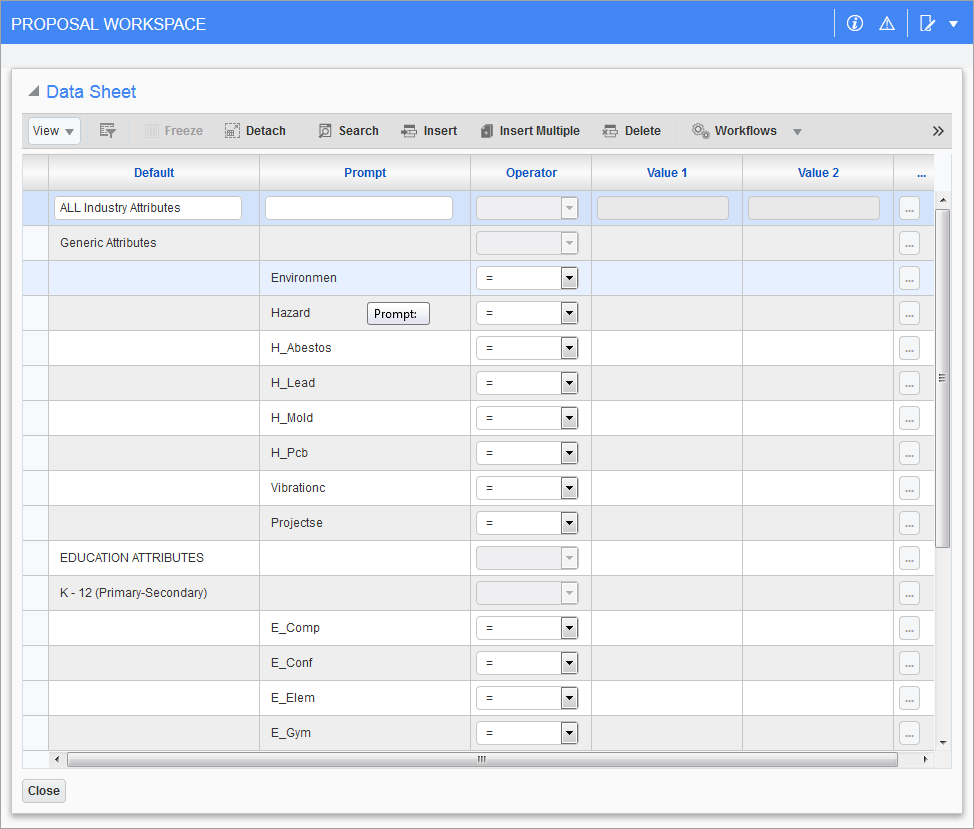
Task: Collapse the Data Sheet section
Action: click(x=33, y=91)
